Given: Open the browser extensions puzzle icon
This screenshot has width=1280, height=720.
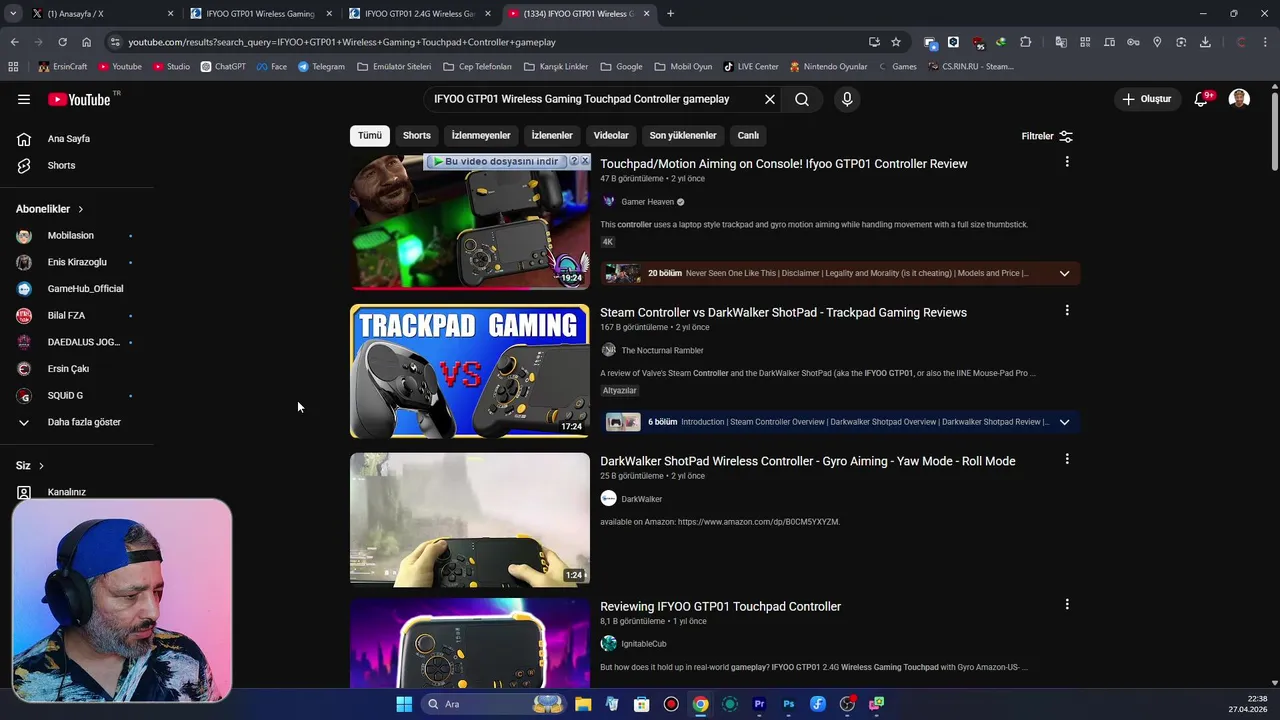Looking at the screenshot, I should (x=1025, y=42).
